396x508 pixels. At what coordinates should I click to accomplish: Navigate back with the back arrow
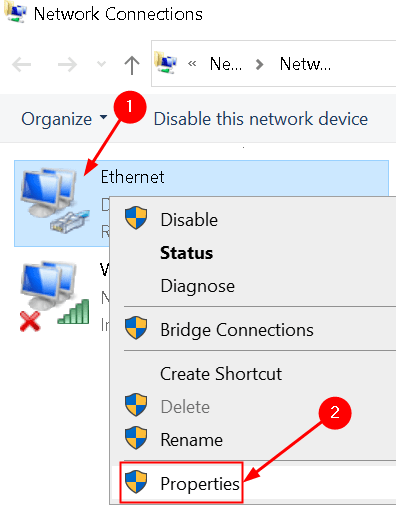[x=22, y=64]
